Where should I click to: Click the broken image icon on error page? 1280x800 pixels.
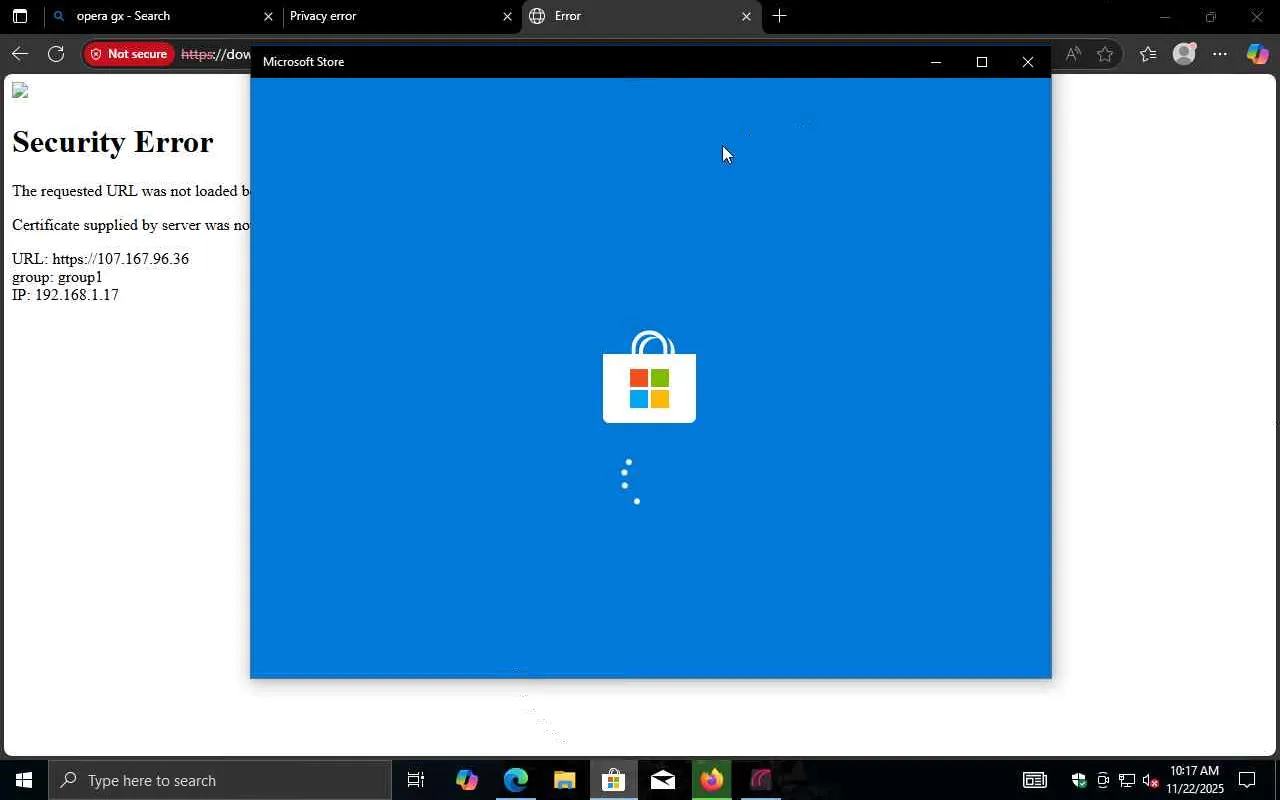pyautogui.click(x=20, y=92)
